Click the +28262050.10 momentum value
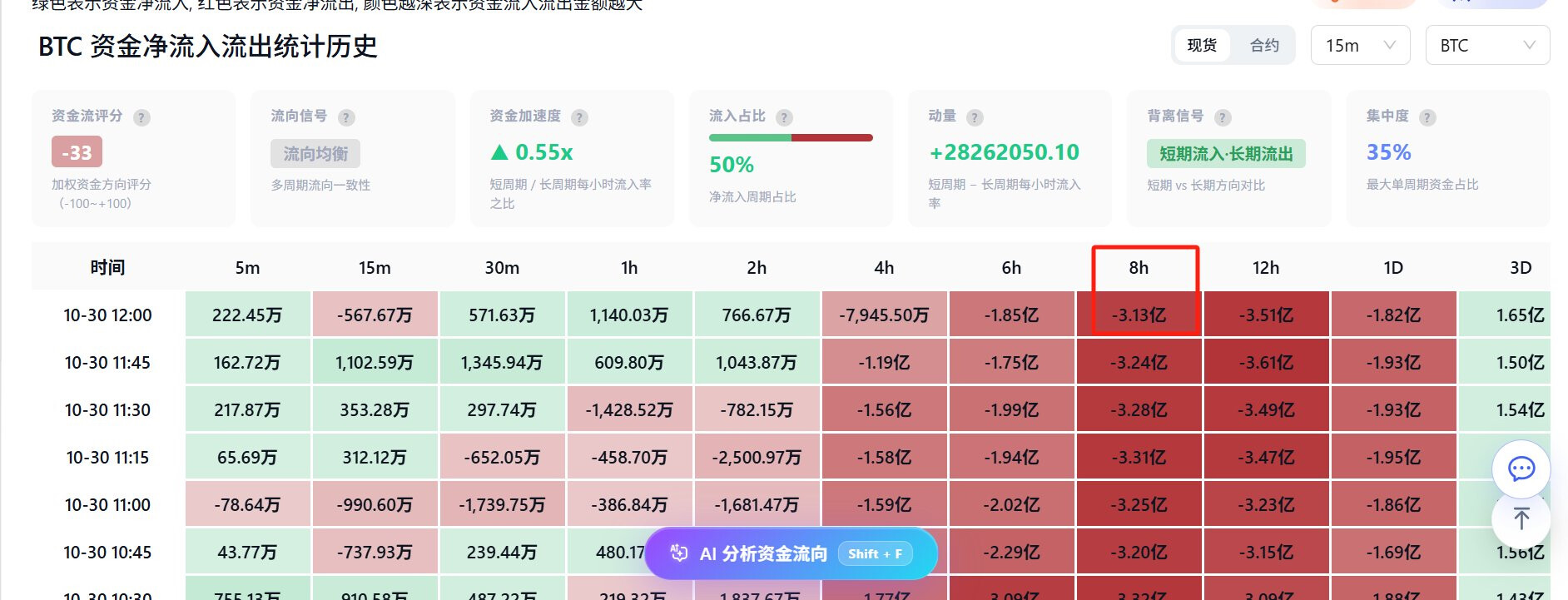This screenshot has height=600, width=1568. click(x=1004, y=152)
